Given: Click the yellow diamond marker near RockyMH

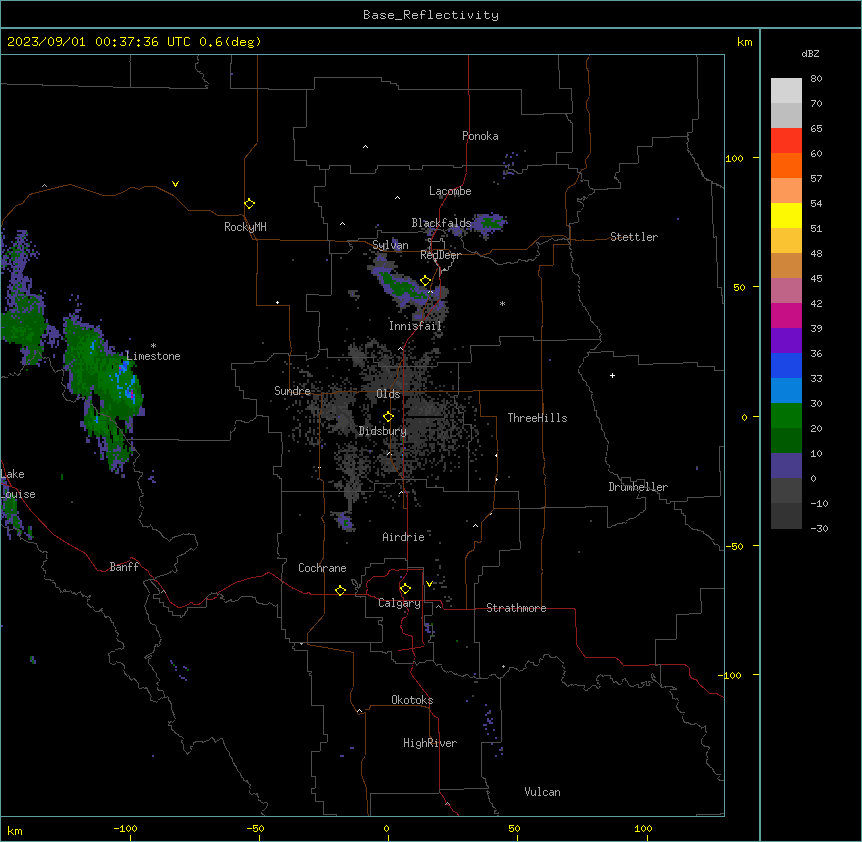Looking at the screenshot, I should coord(250,204).
